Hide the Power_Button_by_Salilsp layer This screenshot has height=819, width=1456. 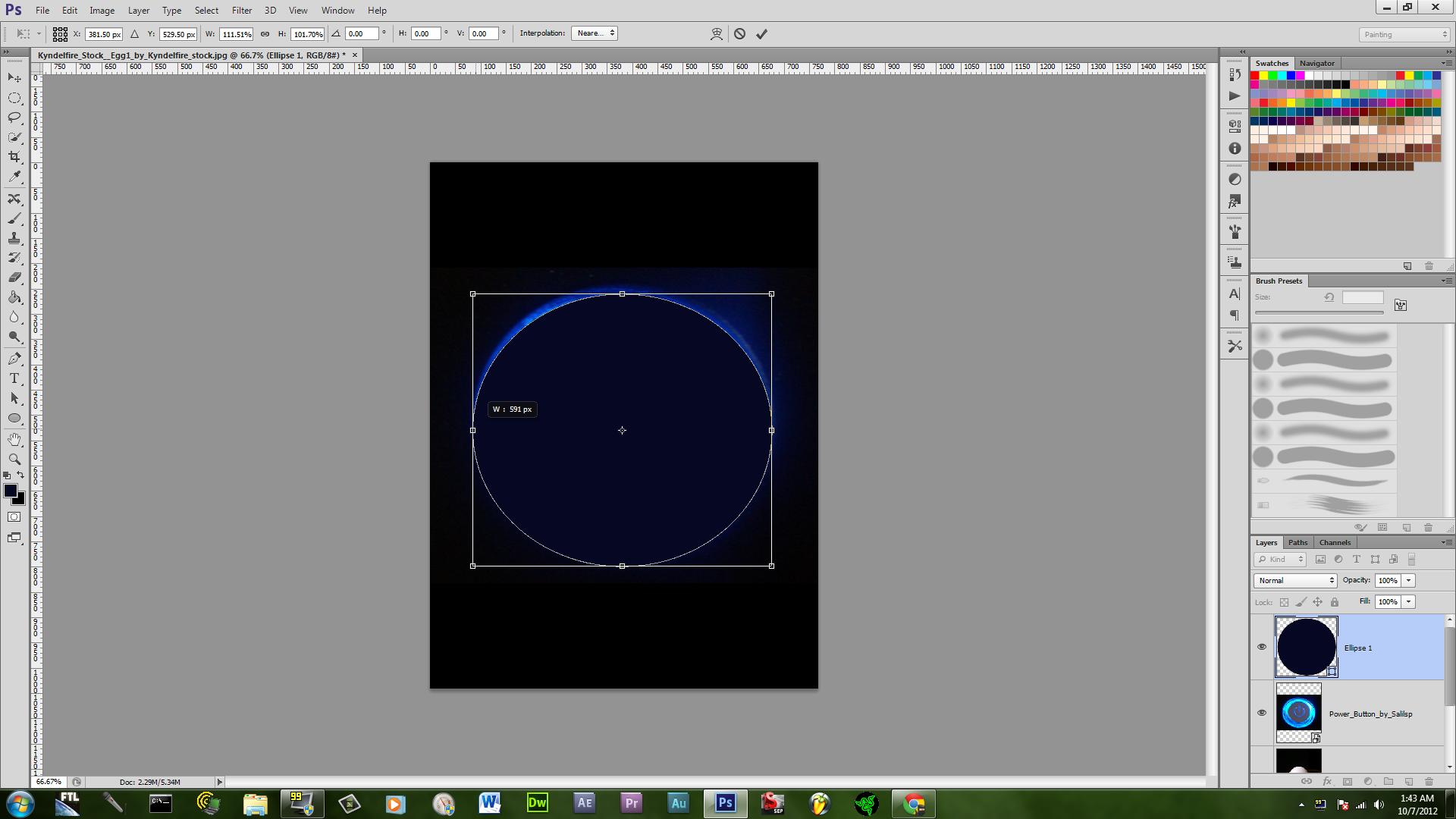click(1262, 713)
